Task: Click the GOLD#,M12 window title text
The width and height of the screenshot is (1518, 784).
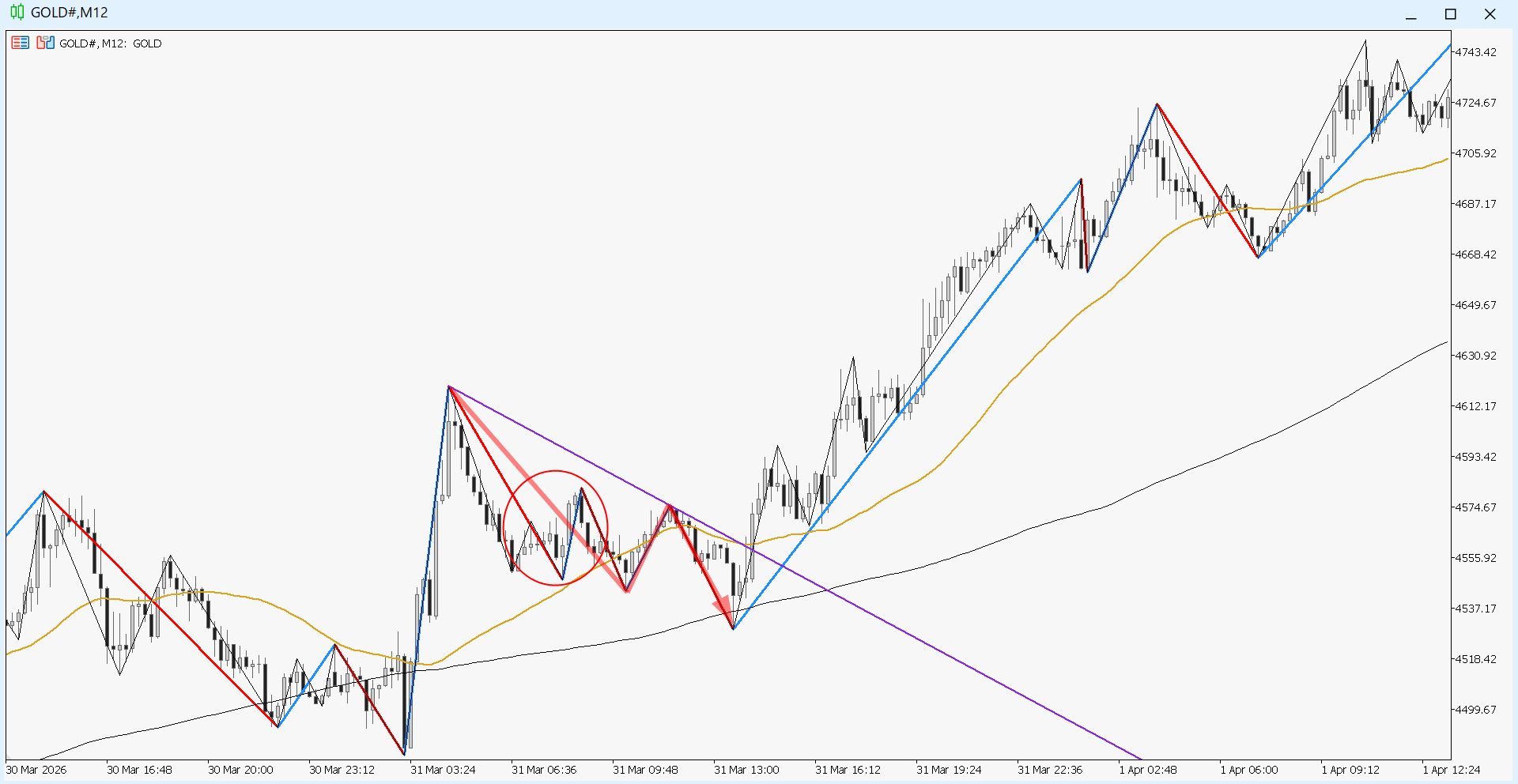Action: pyautogui.click(x=70, y=13)
